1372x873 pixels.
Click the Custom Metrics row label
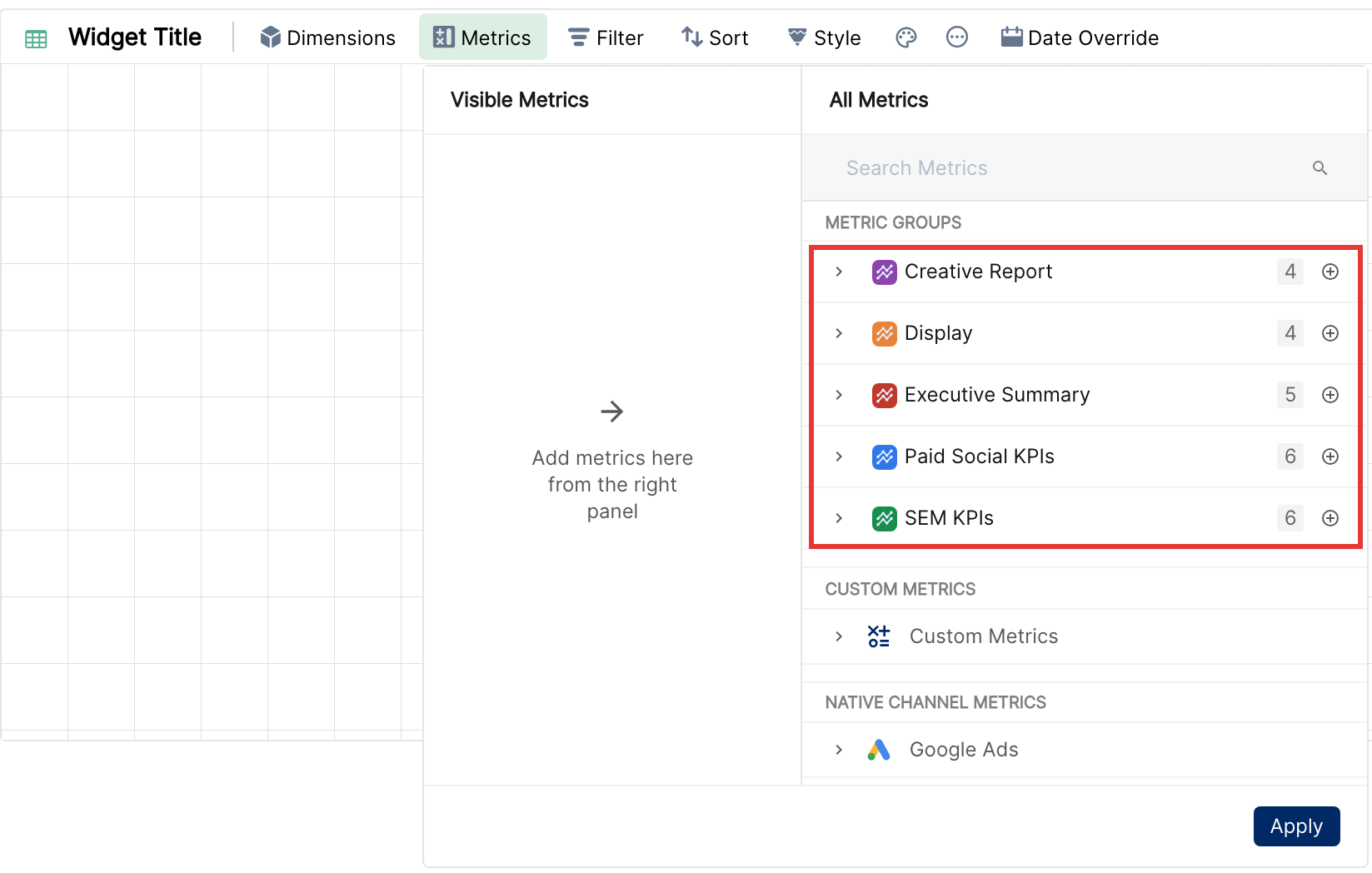984,636
